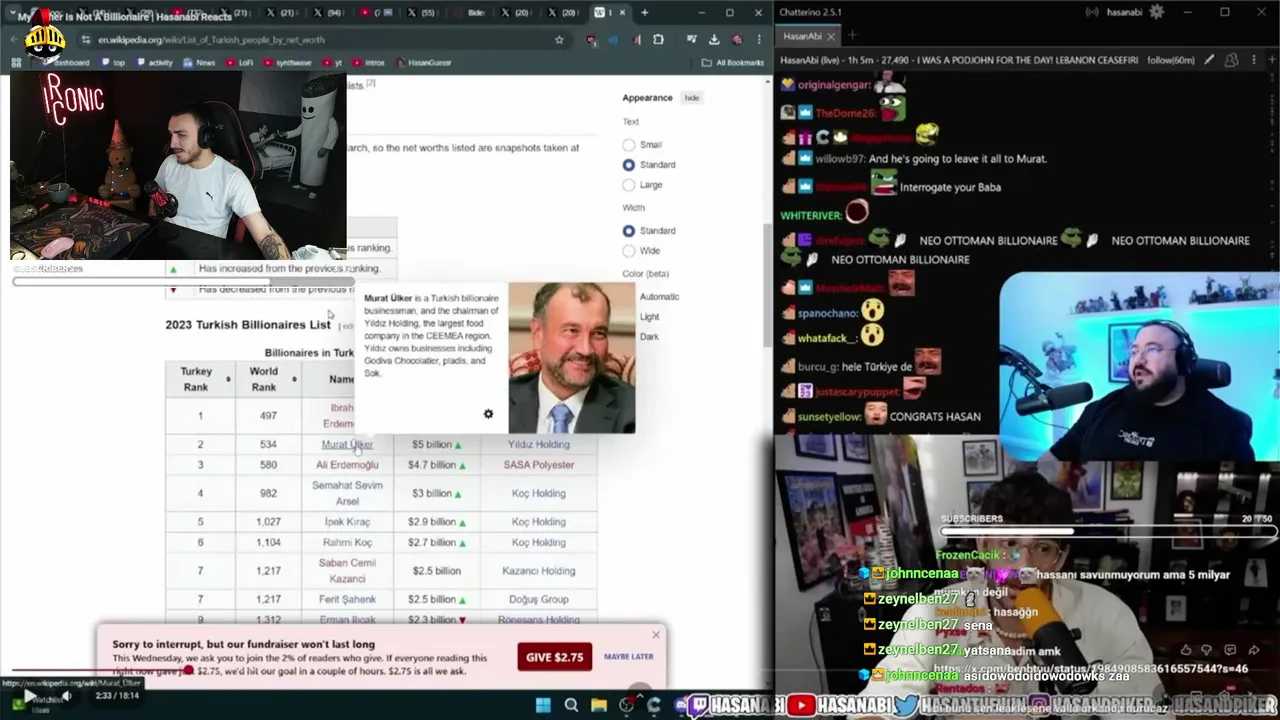Image resolution: width=1280 pixels, height=720 pixels.
Task: Bookmark this Wikipedia page with the star icon
Action: 559,40
